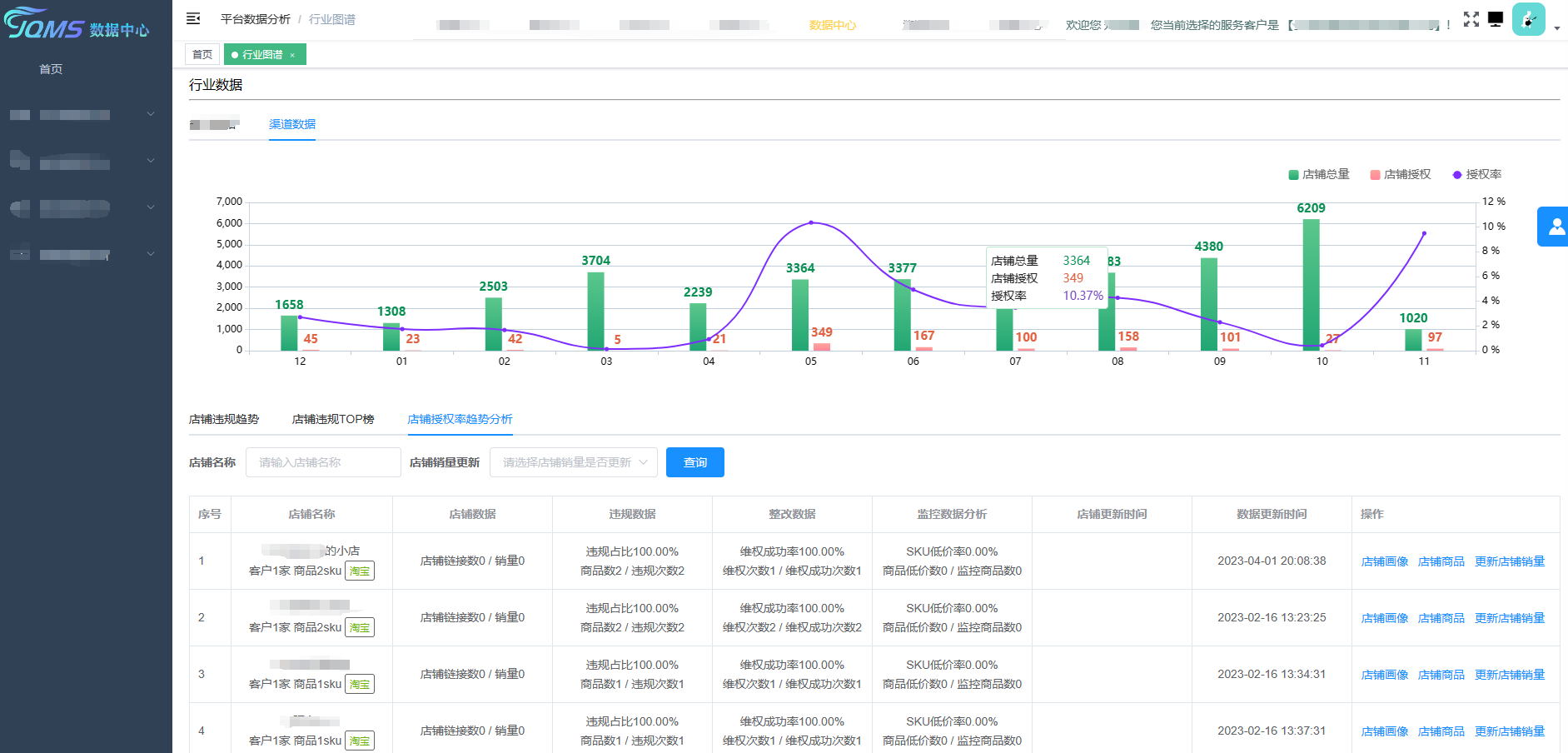1568x753 pixels.
Task: Click the 4380 bar for month 09
Action: coord(1209,304)
